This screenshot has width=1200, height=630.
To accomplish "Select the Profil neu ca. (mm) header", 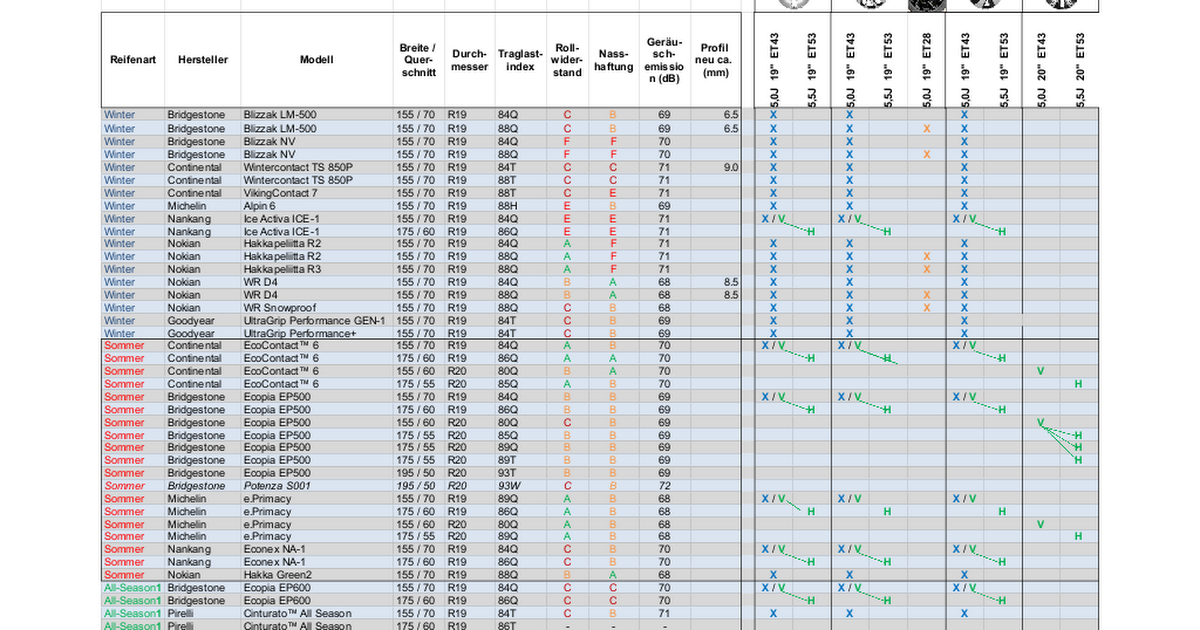I will tap(715, 60).
